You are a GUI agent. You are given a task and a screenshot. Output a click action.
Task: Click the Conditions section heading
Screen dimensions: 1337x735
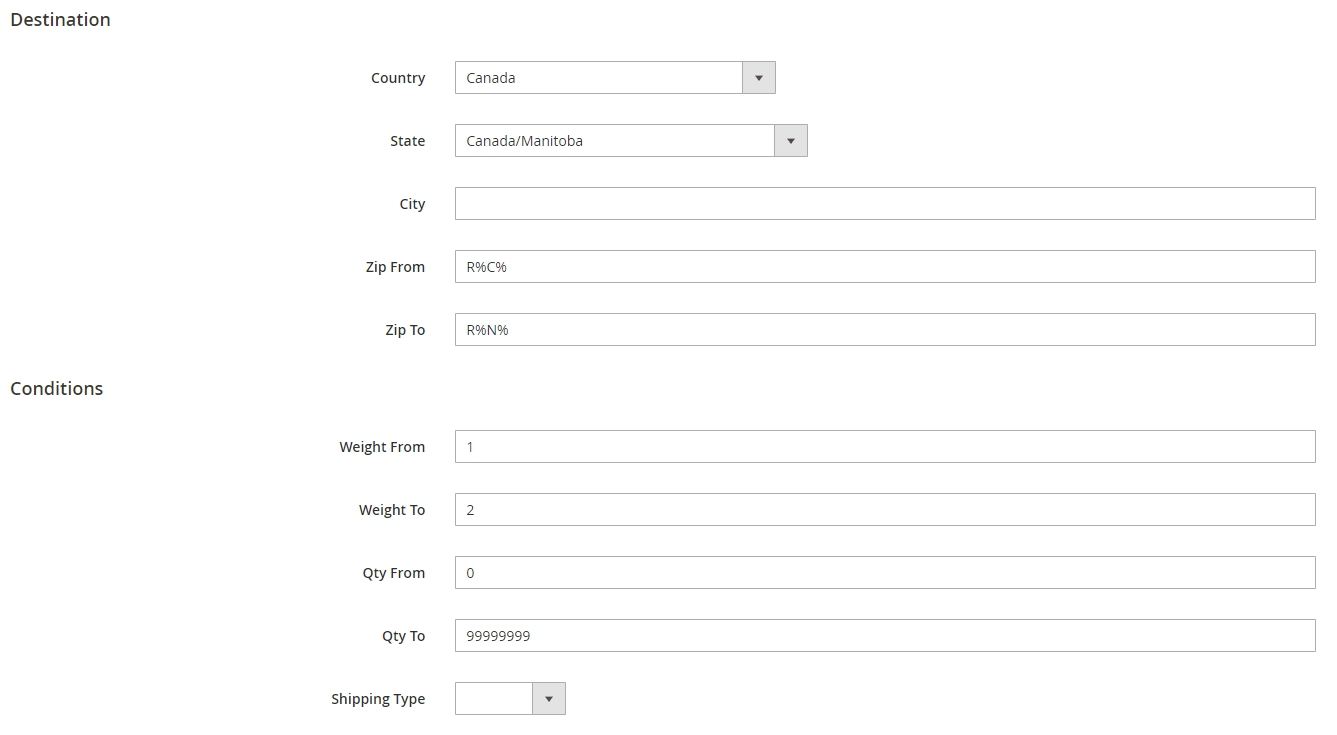pyautogui.click(x=57, y=389)
